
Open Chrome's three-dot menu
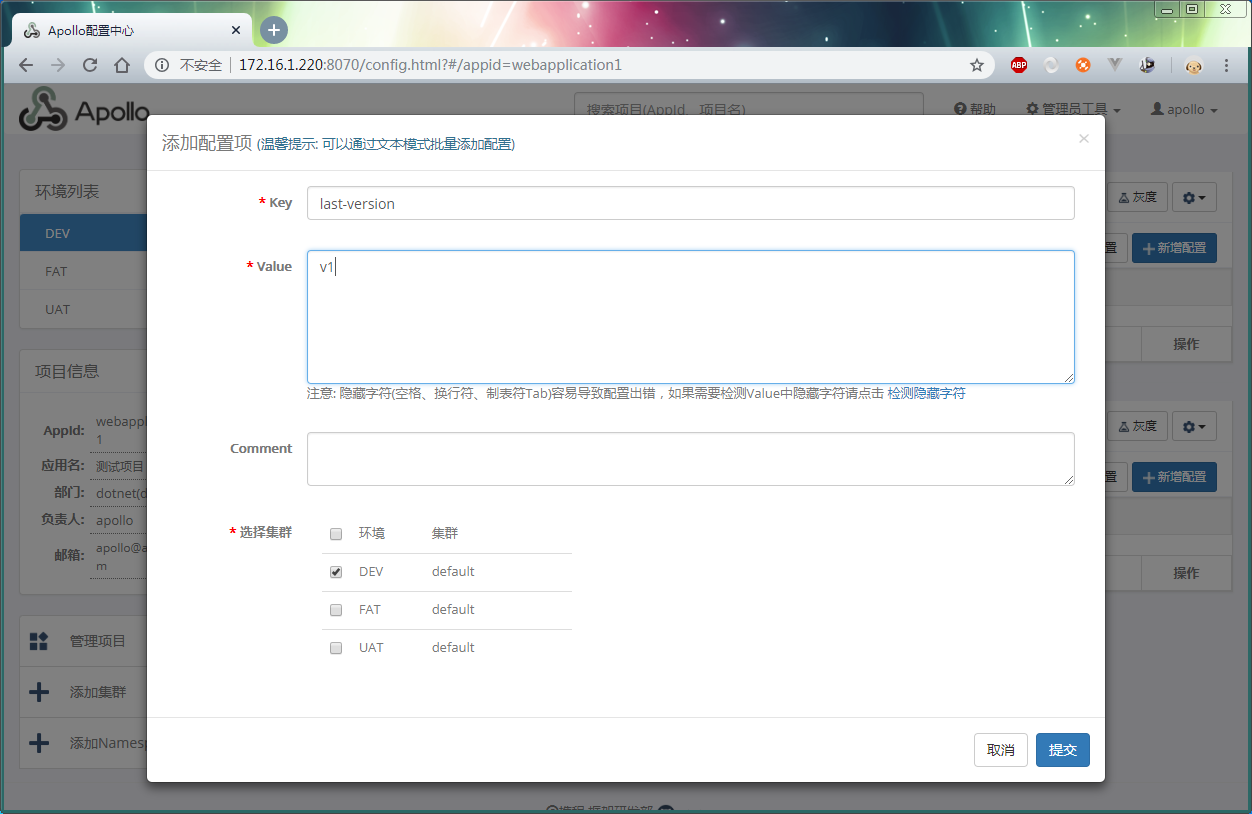coord(1228,65)
